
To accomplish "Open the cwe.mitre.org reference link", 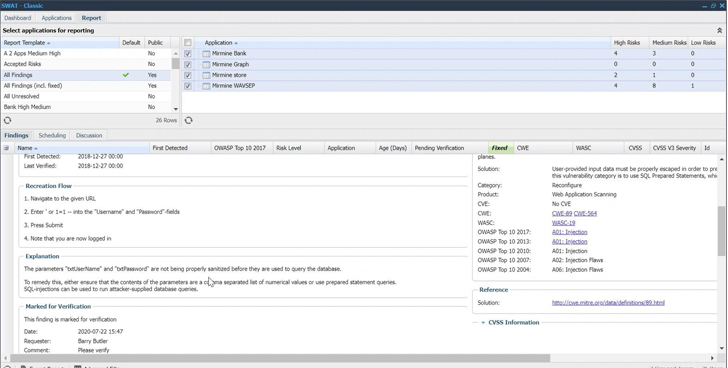I will [x=608, y=303].
